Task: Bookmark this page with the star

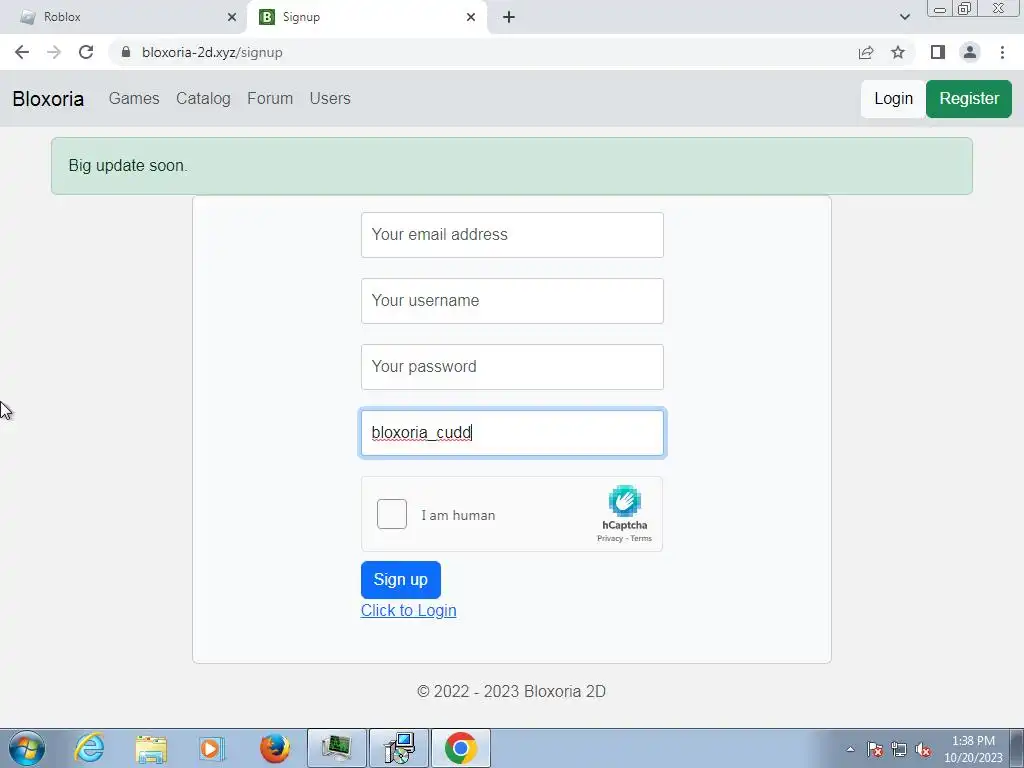Action: click(898, 52)
